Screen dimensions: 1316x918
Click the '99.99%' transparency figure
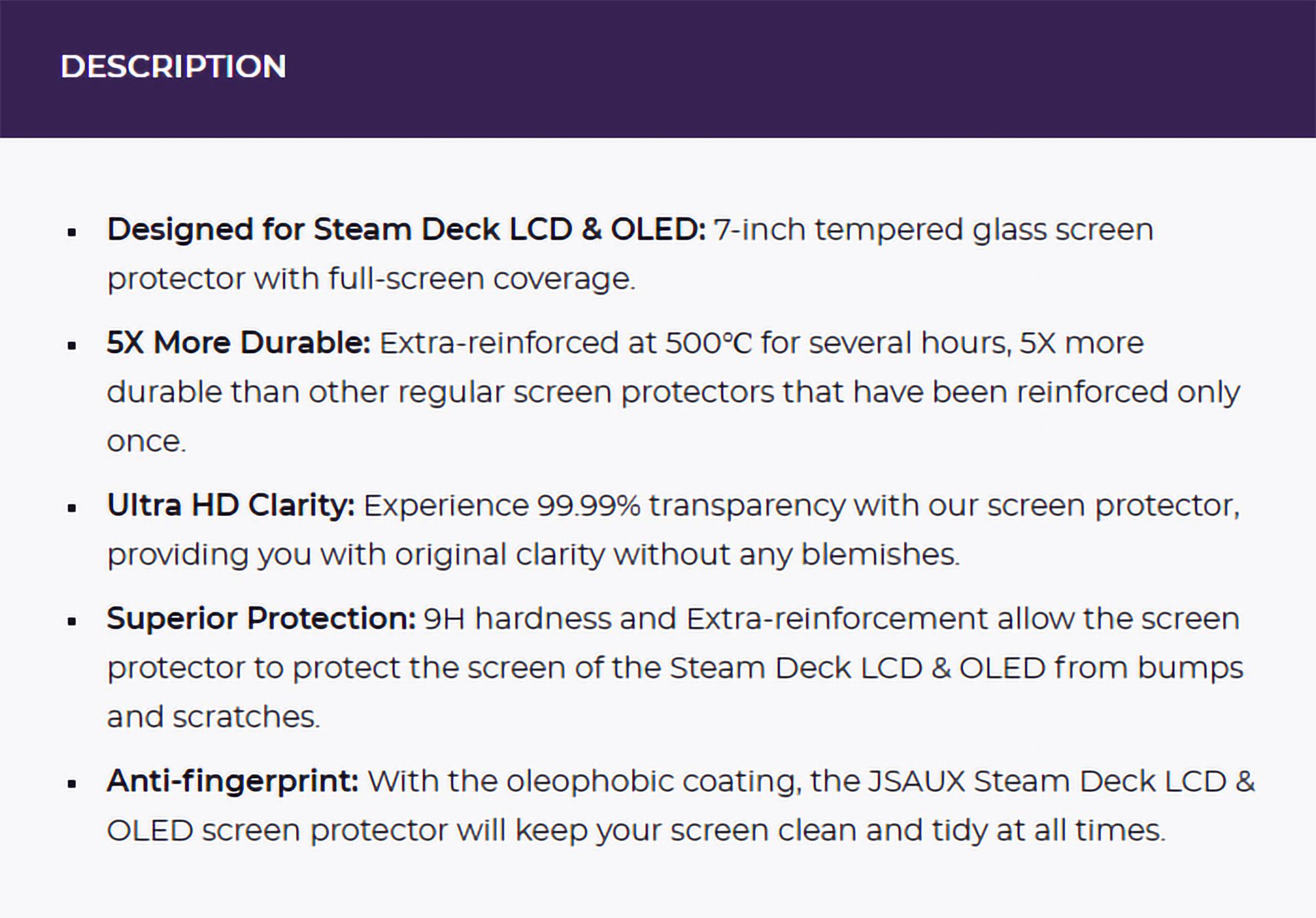point(589,506)
